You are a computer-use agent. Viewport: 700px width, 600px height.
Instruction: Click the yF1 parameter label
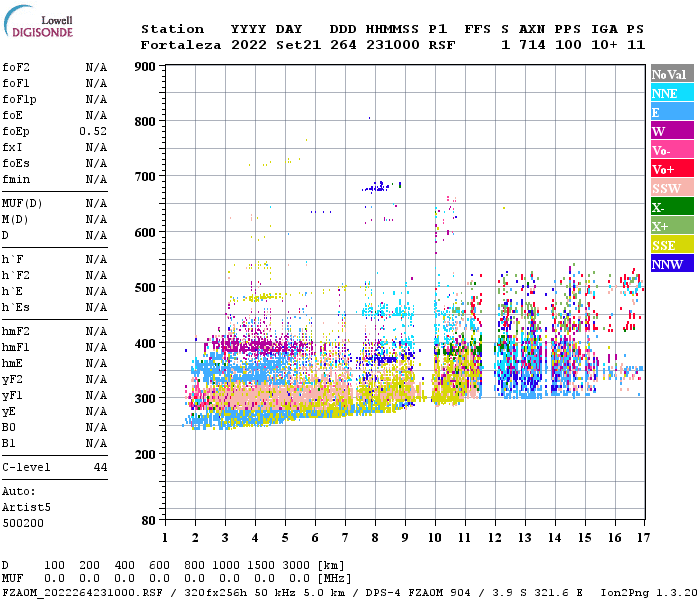12,396
